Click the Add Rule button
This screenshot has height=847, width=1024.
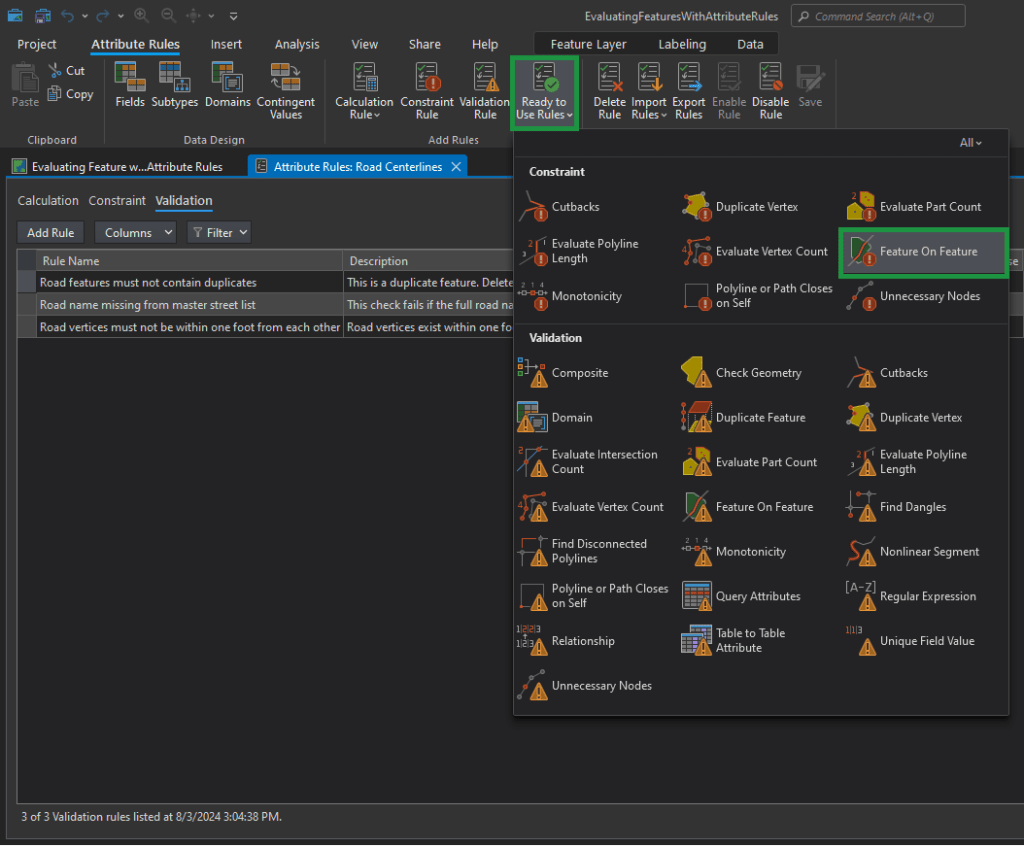[51, 233]
